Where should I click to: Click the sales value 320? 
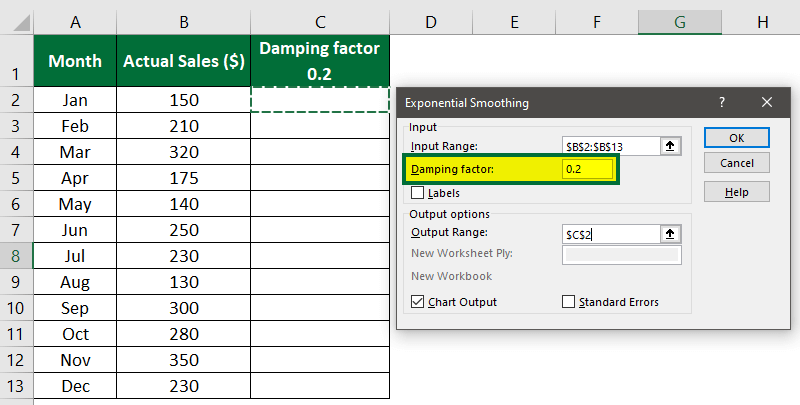pos(184,152)
